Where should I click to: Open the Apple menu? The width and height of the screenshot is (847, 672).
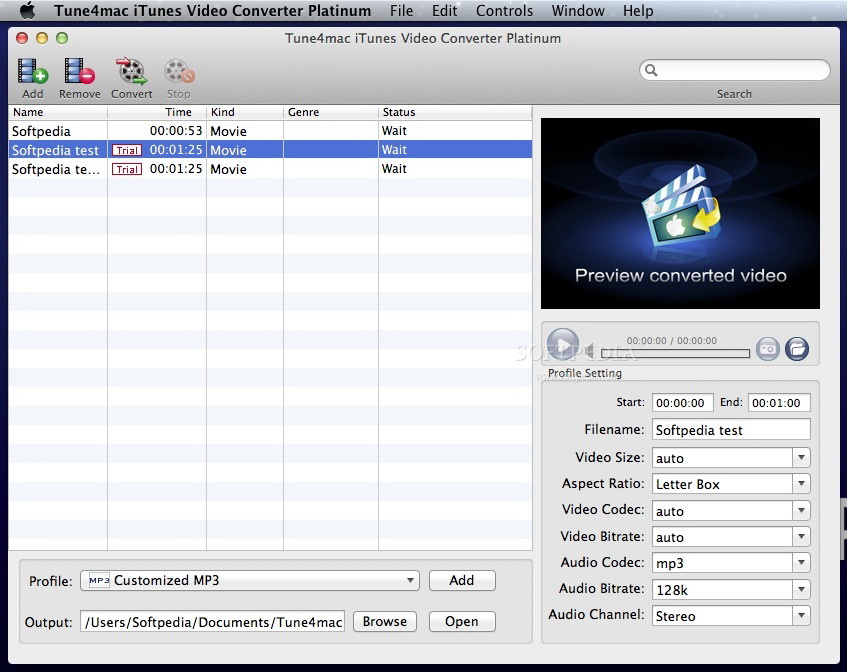coord(27,11)
